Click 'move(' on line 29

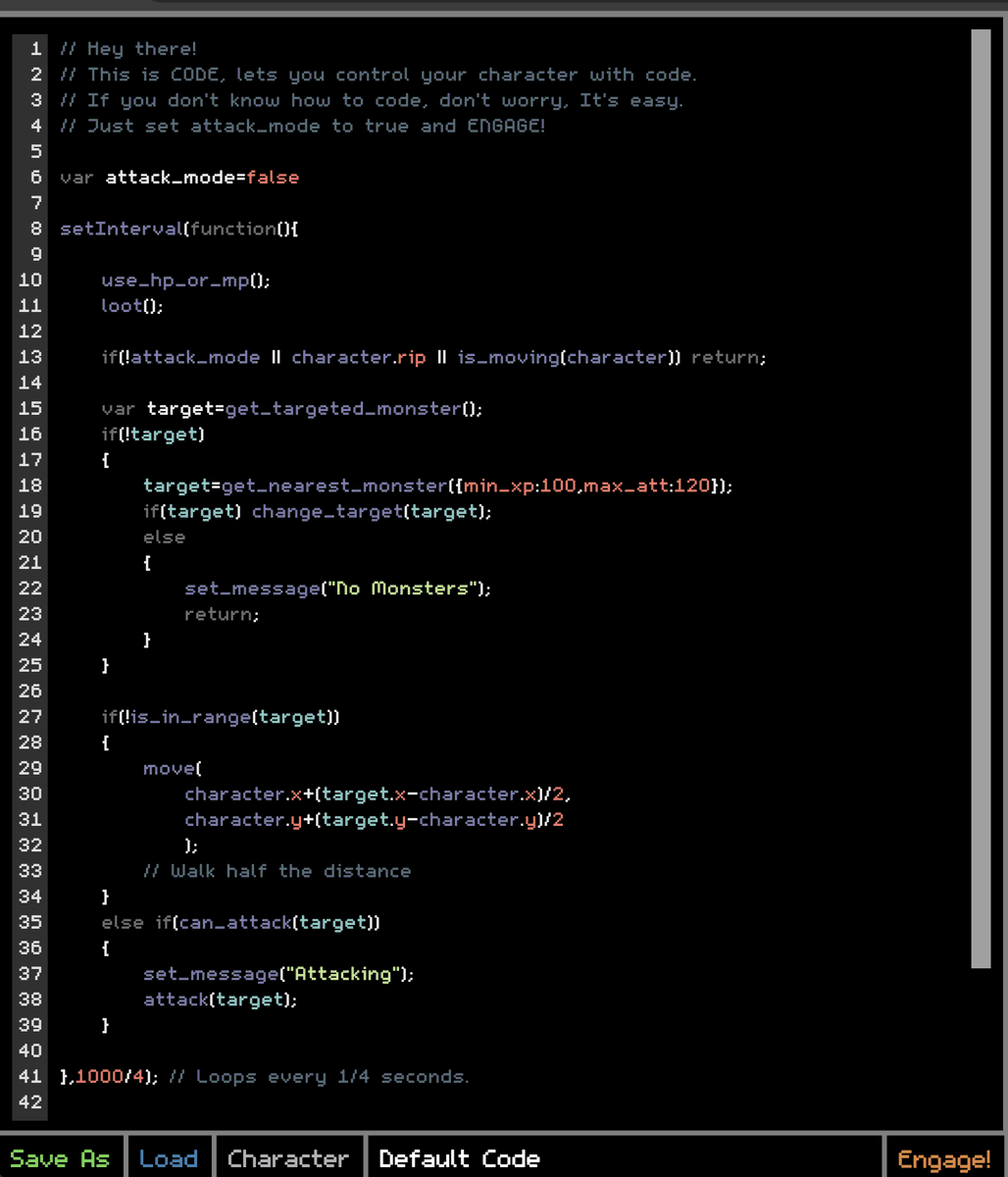[172, 768]
